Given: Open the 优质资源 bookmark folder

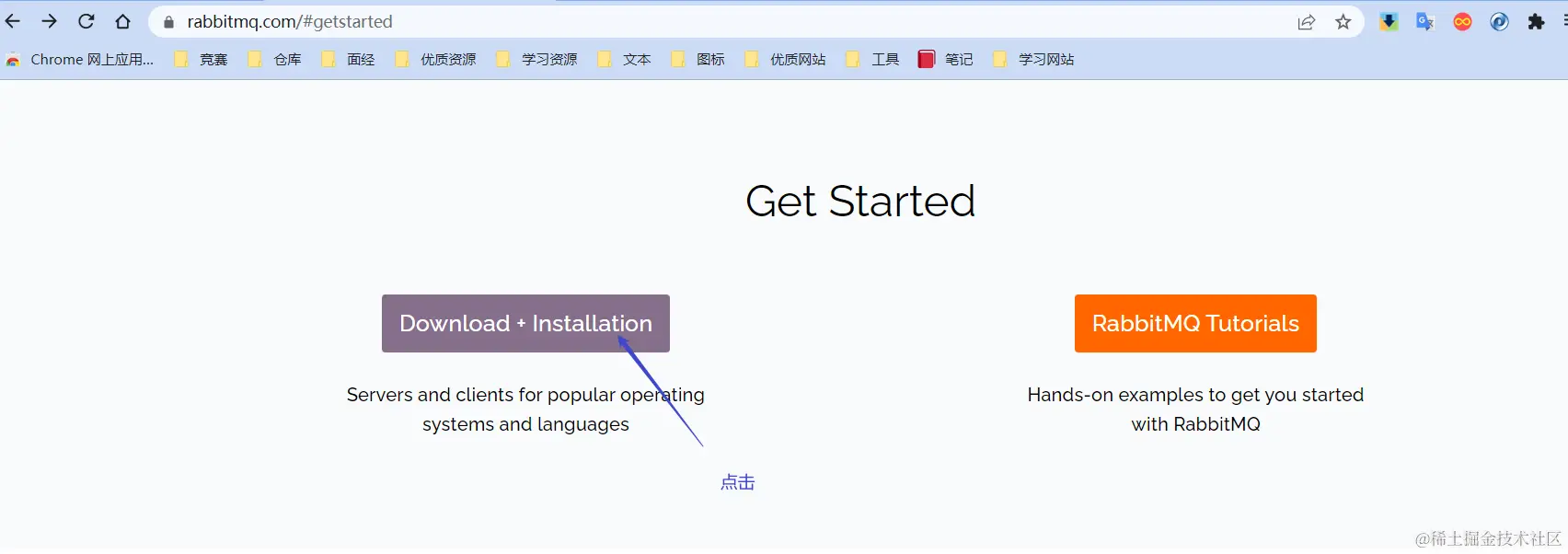Looking at the screenshot, I should click(435, 60).
